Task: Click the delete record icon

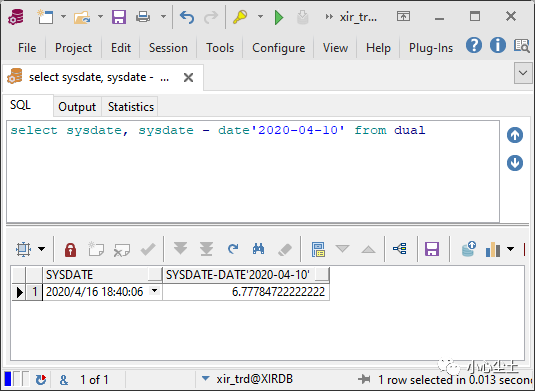Action: click(x=121, y=249)
